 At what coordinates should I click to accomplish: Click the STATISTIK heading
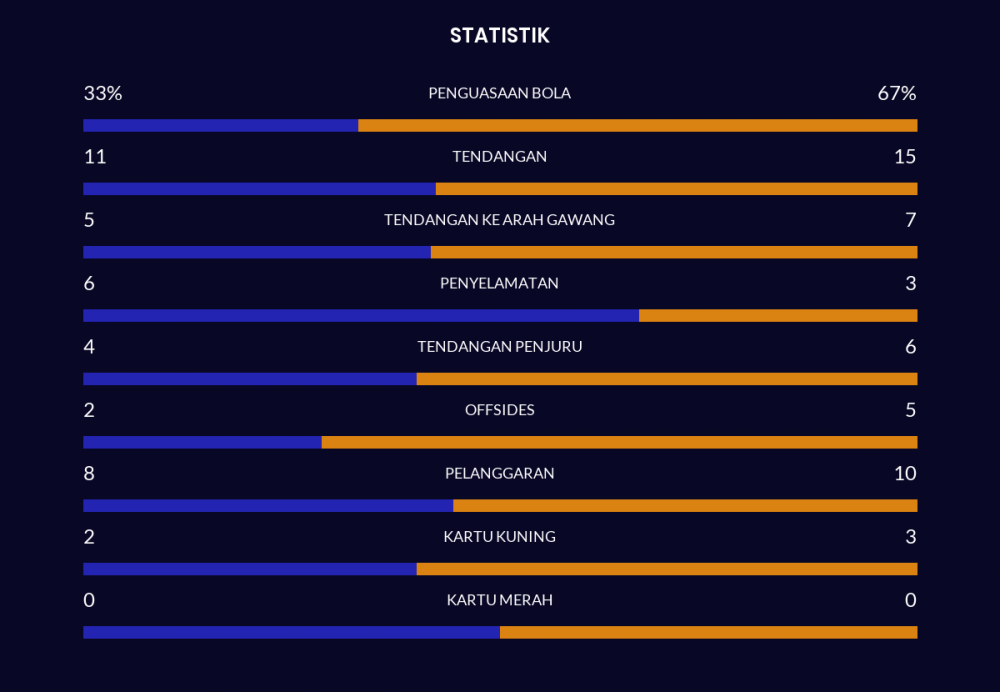click(499, 36)
